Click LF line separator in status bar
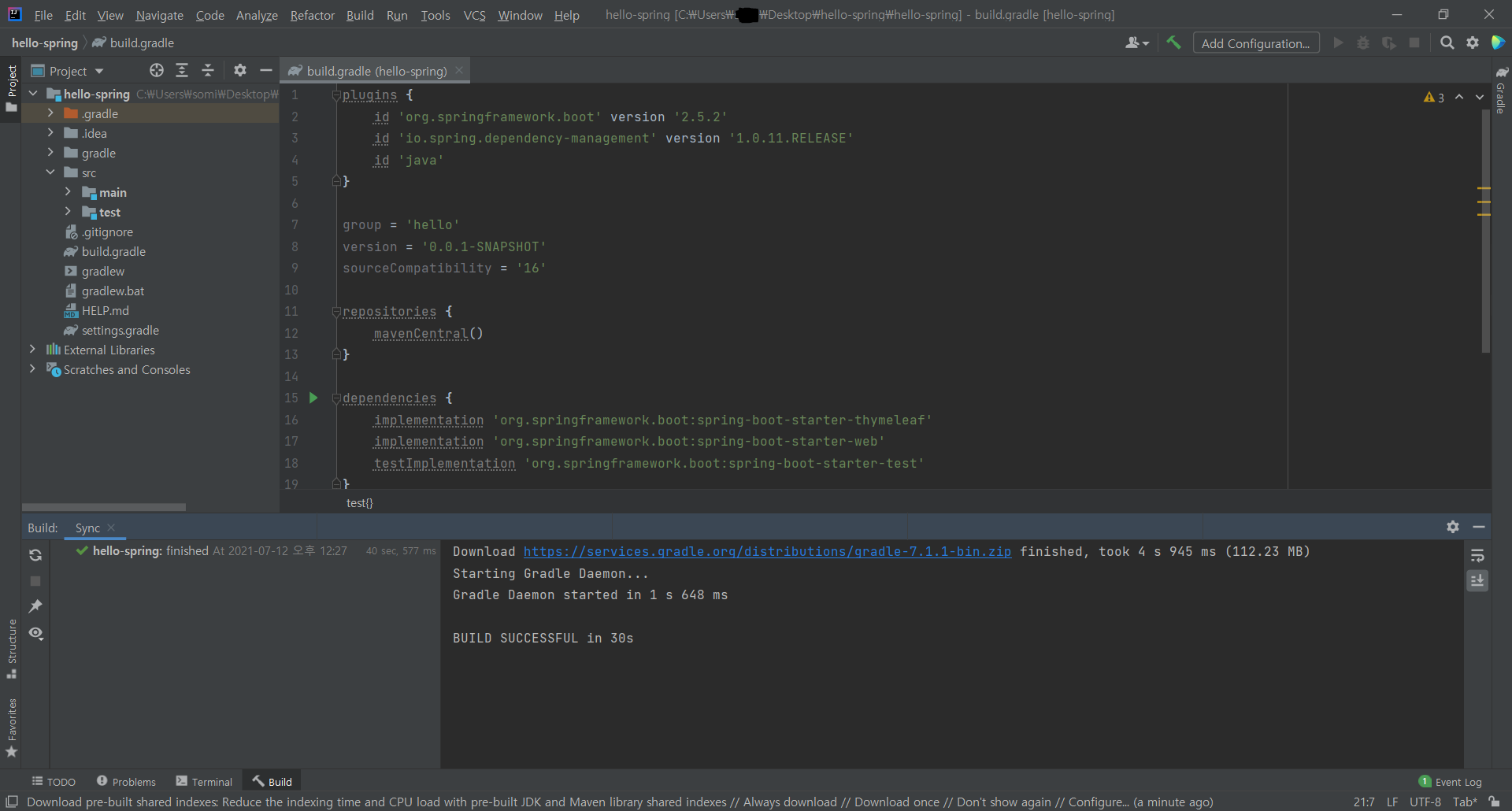The width and height of the screenshot is (1512, 811). tap(1392, 802)
